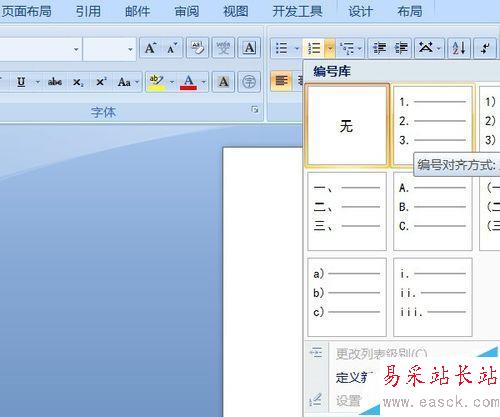The image size is (500, 417).
Task: Open font color dropdown arrow
Action: point(203,82)
